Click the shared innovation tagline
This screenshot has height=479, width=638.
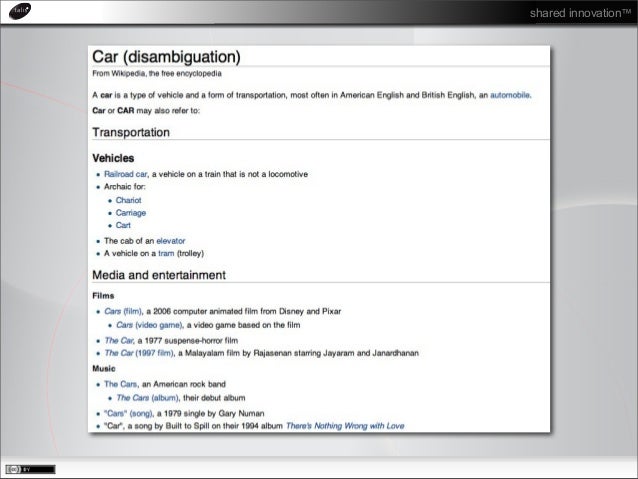point(581,13)
